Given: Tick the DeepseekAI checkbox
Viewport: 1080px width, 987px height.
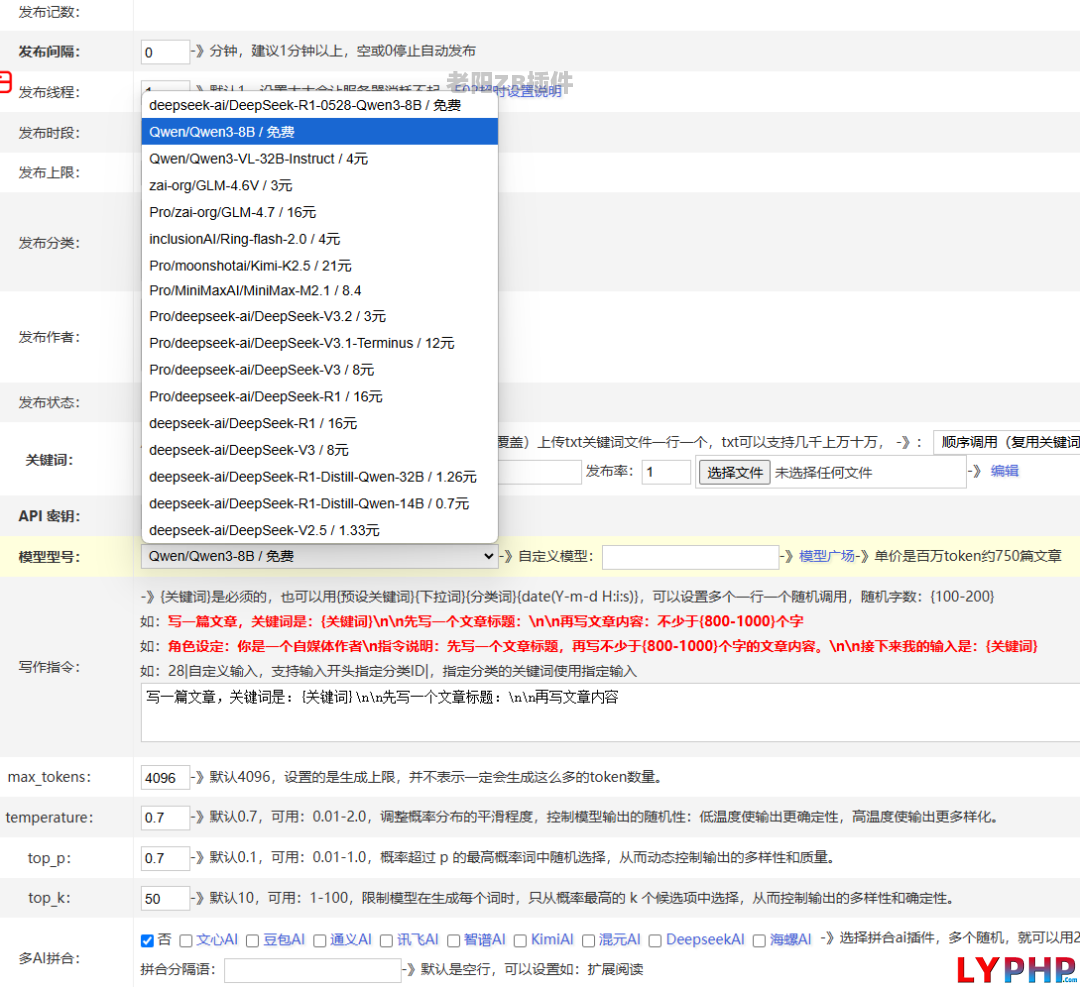Looking at the screenshot, I should (x=655, y=940).
